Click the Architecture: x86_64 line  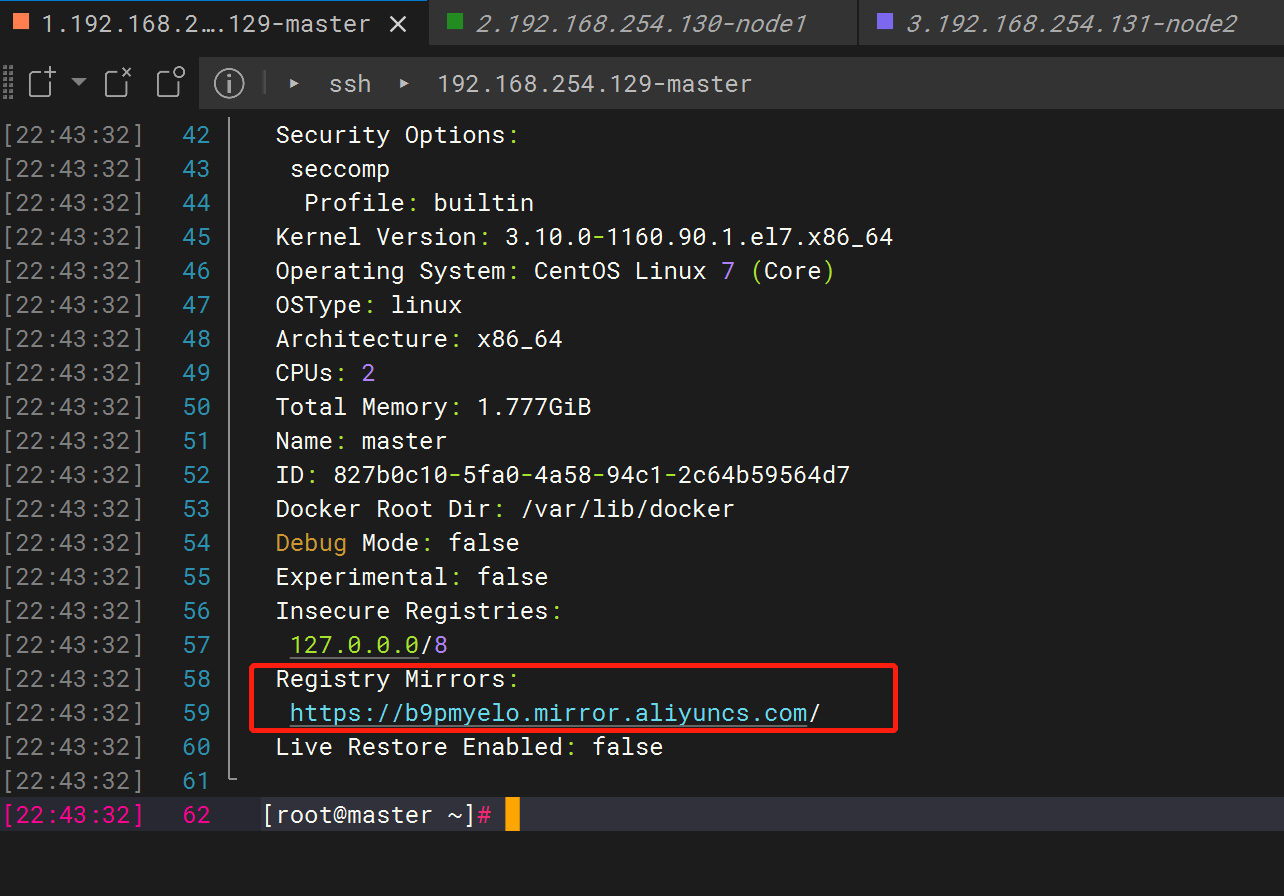tap(419, 339)
